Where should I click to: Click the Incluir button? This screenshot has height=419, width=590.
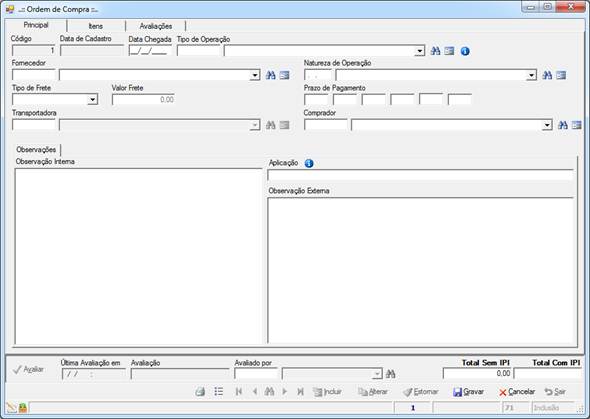point(328,392)
